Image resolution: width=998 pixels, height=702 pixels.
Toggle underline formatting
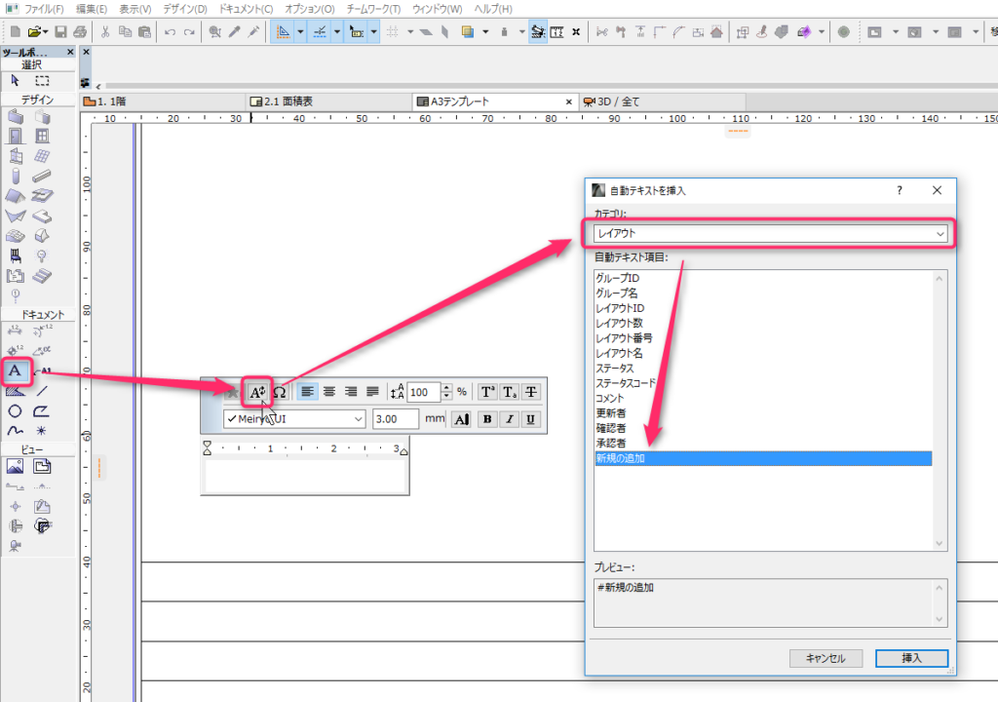click(x=530, y=419)
